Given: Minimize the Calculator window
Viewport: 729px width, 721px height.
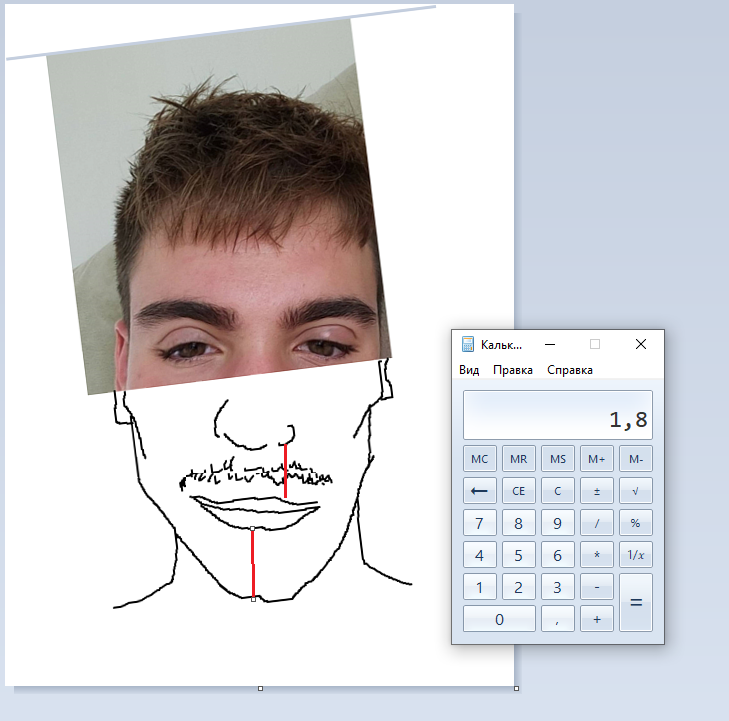Looking at the screenshot, I should tap(550, 344).
